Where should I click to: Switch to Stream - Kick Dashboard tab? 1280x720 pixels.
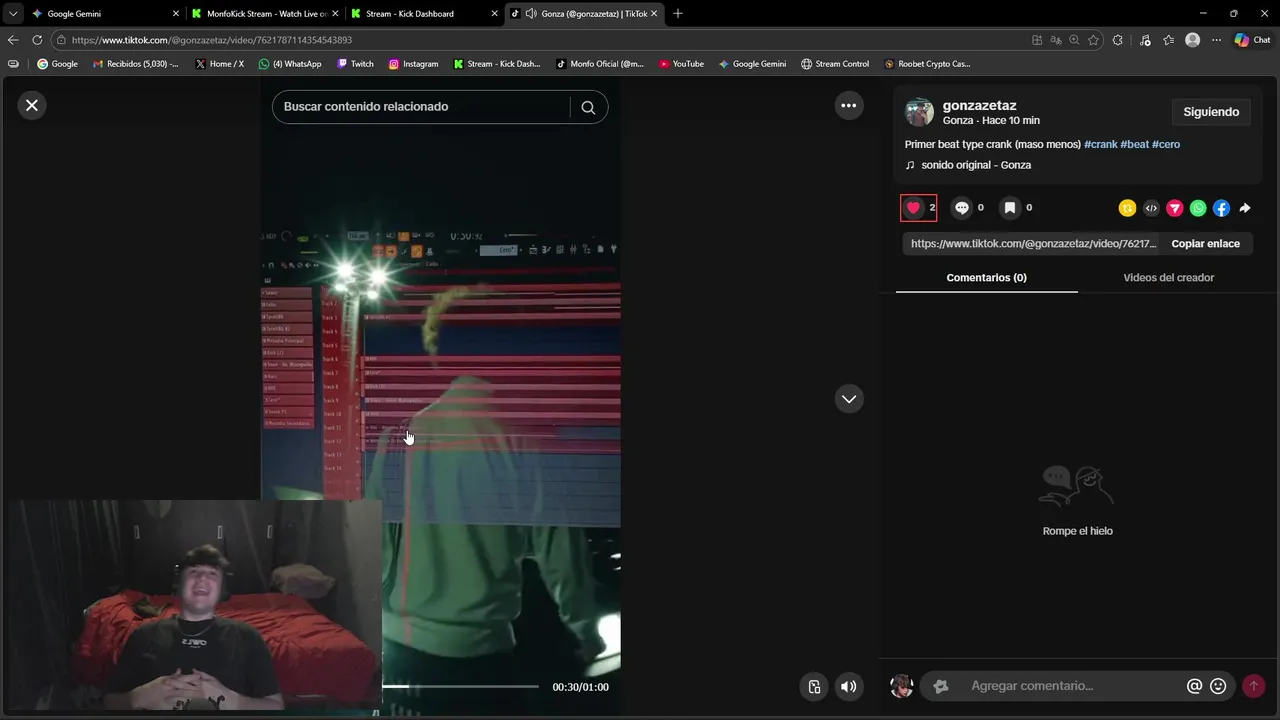pyautogui.click(x=410, y=14)
